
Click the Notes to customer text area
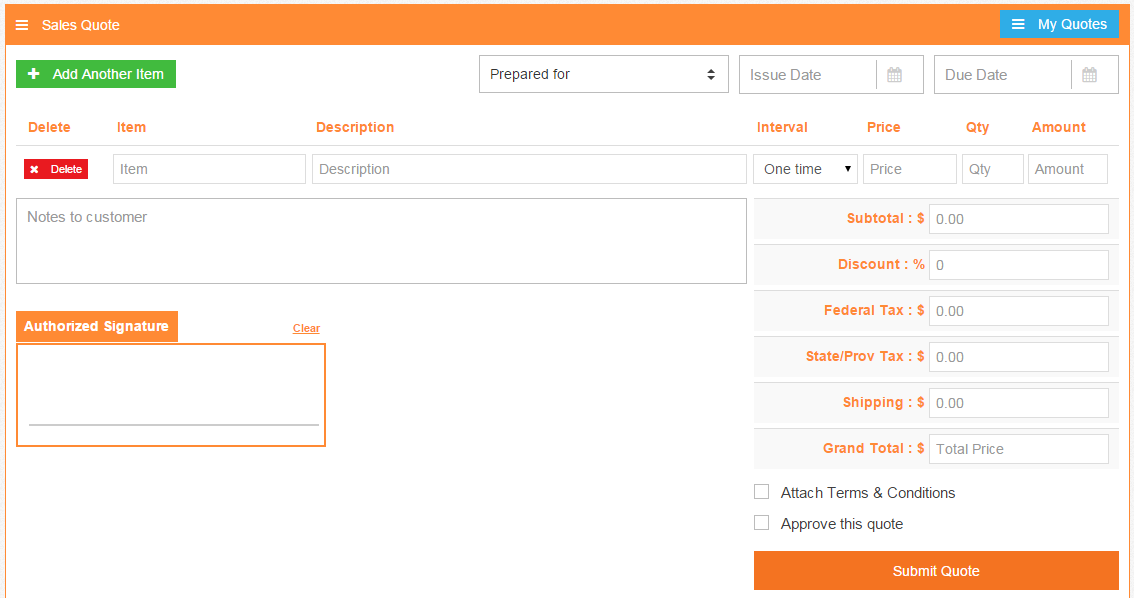tap(381, 240)
